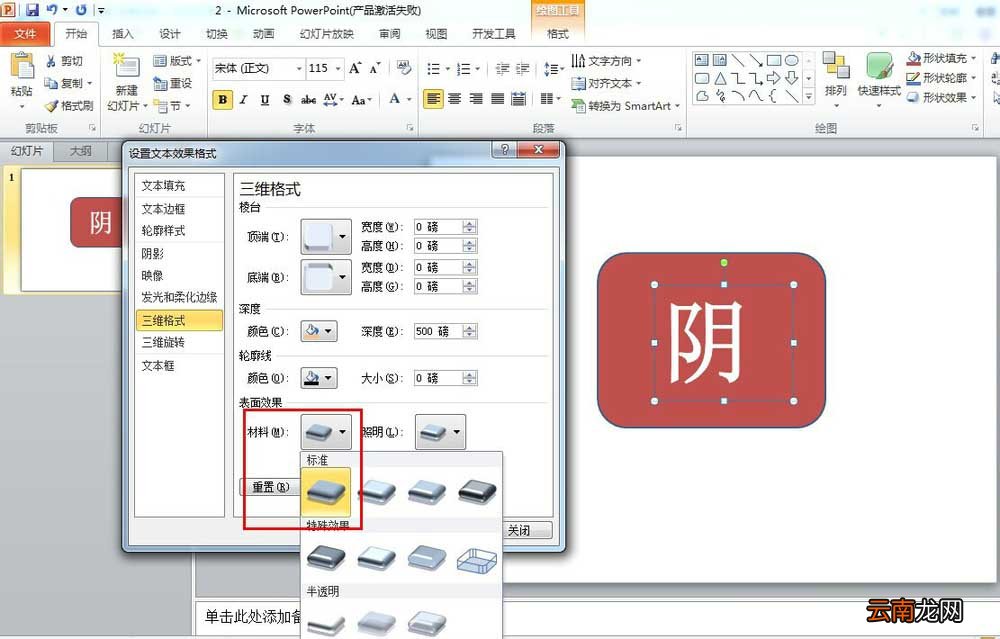Open the Text Direction (文字方向) dropdown

pos(606,61)
